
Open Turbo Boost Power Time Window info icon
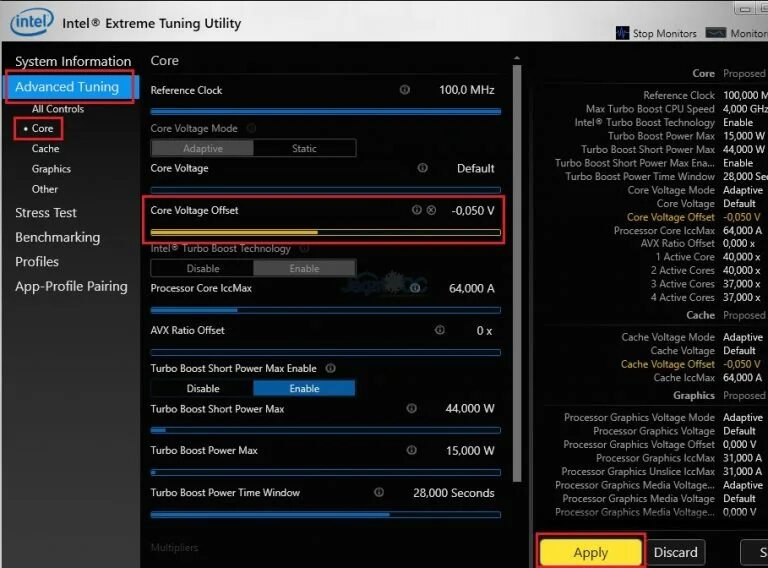[379, 492]
